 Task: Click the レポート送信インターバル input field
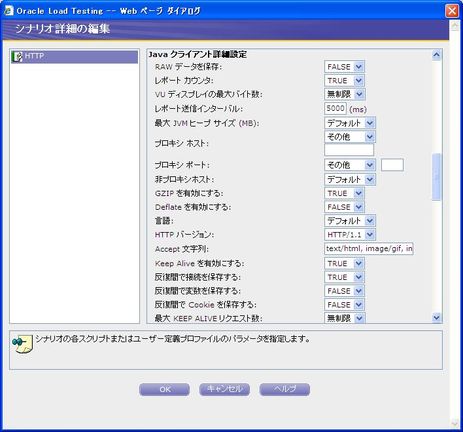click(335, 108)
